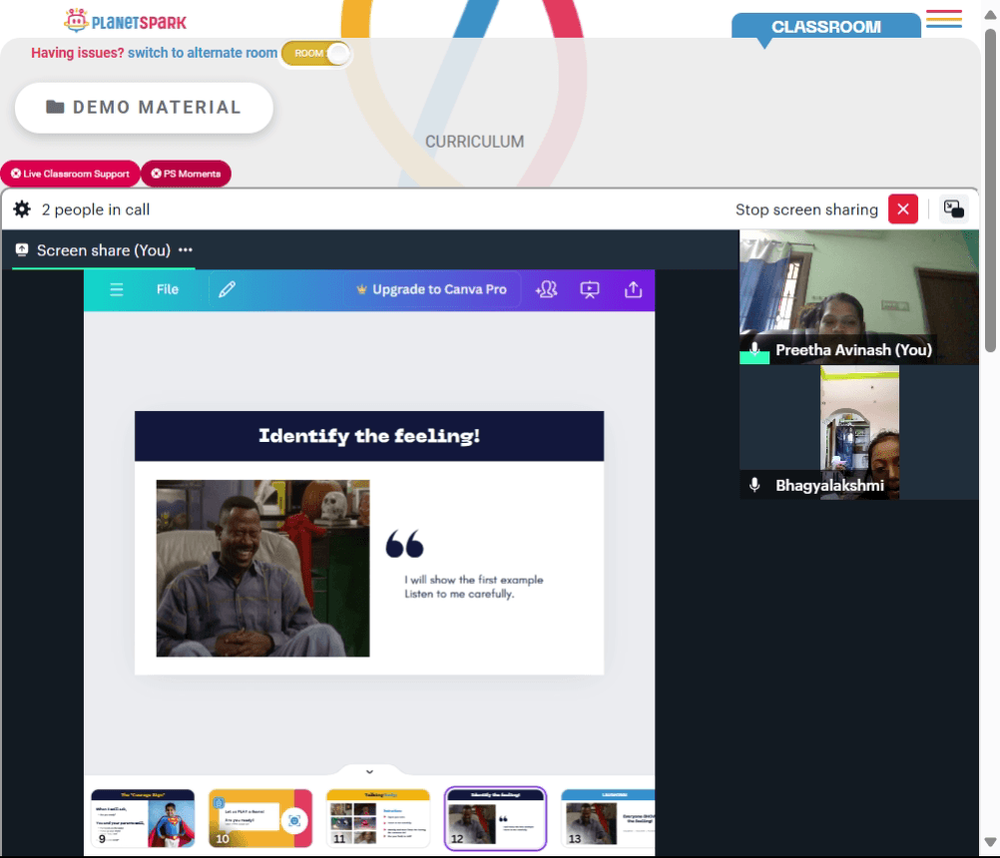Viewport: 1000px width, 858px height.
Task: Click the Canva pencil edit icon
Action: 227,290
